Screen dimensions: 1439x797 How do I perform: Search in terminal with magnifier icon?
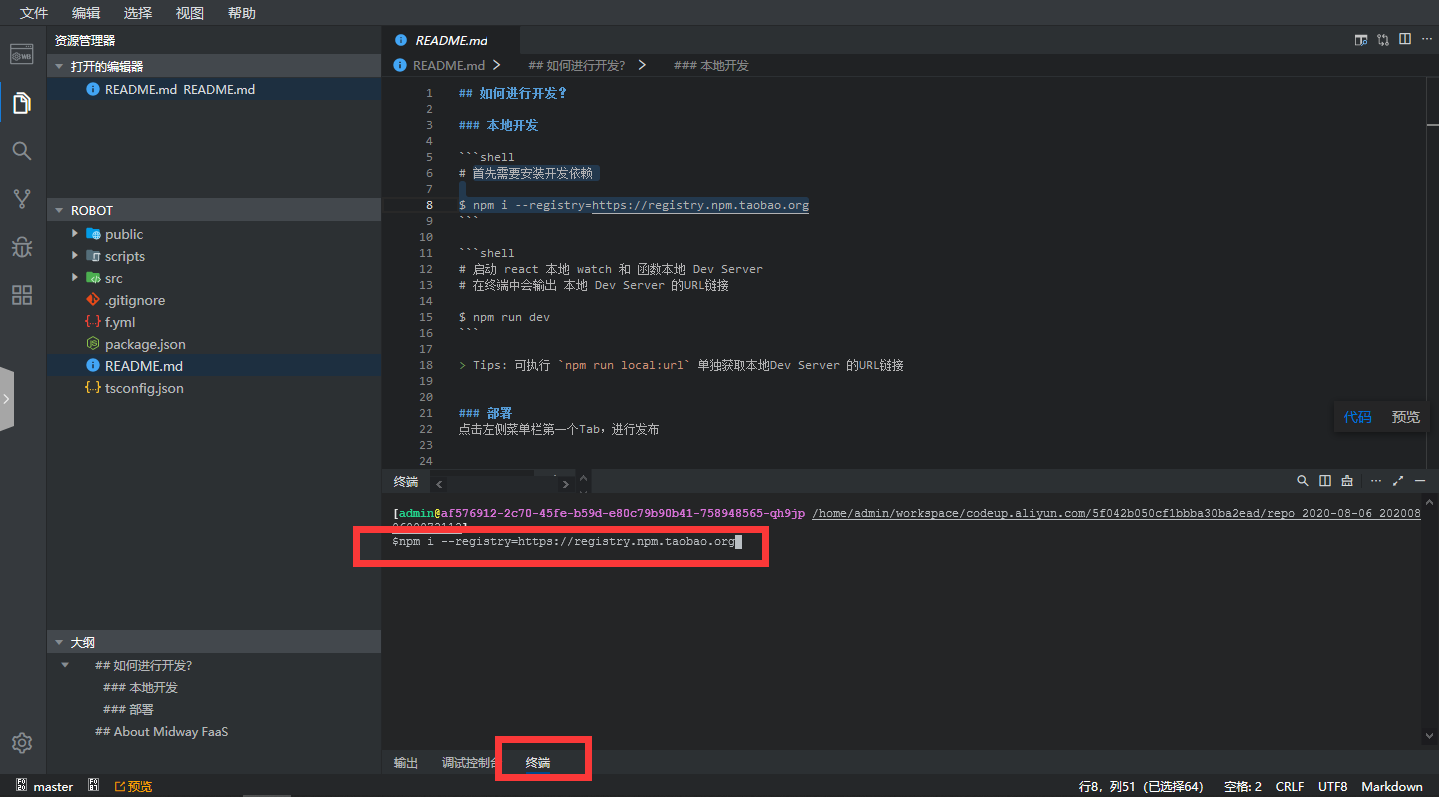click(x=1303, y=481)
